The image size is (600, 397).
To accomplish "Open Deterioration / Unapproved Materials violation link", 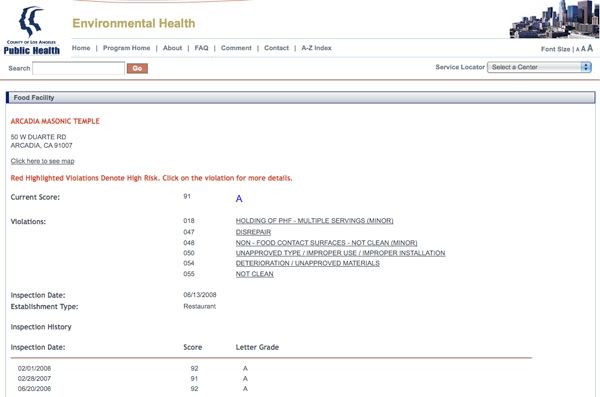I will [308, 263].
